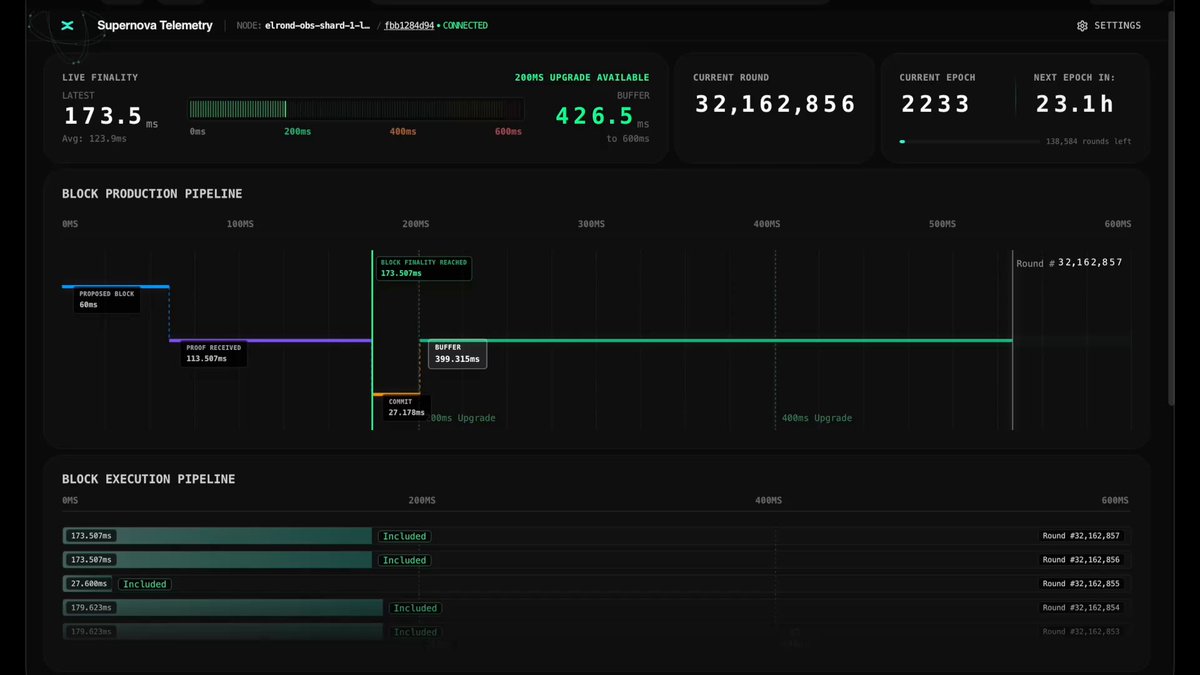Click the Block Execution Pipeline heading
The height and width of the screenshot is (675, 1200).
[x=149, y=479]
